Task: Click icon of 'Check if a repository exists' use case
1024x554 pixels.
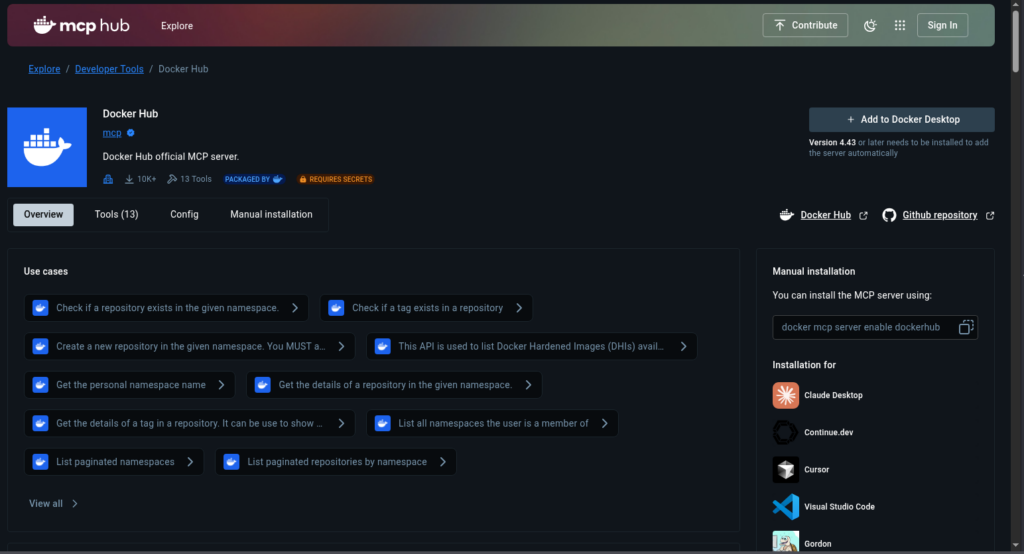Action: [40, 308]
